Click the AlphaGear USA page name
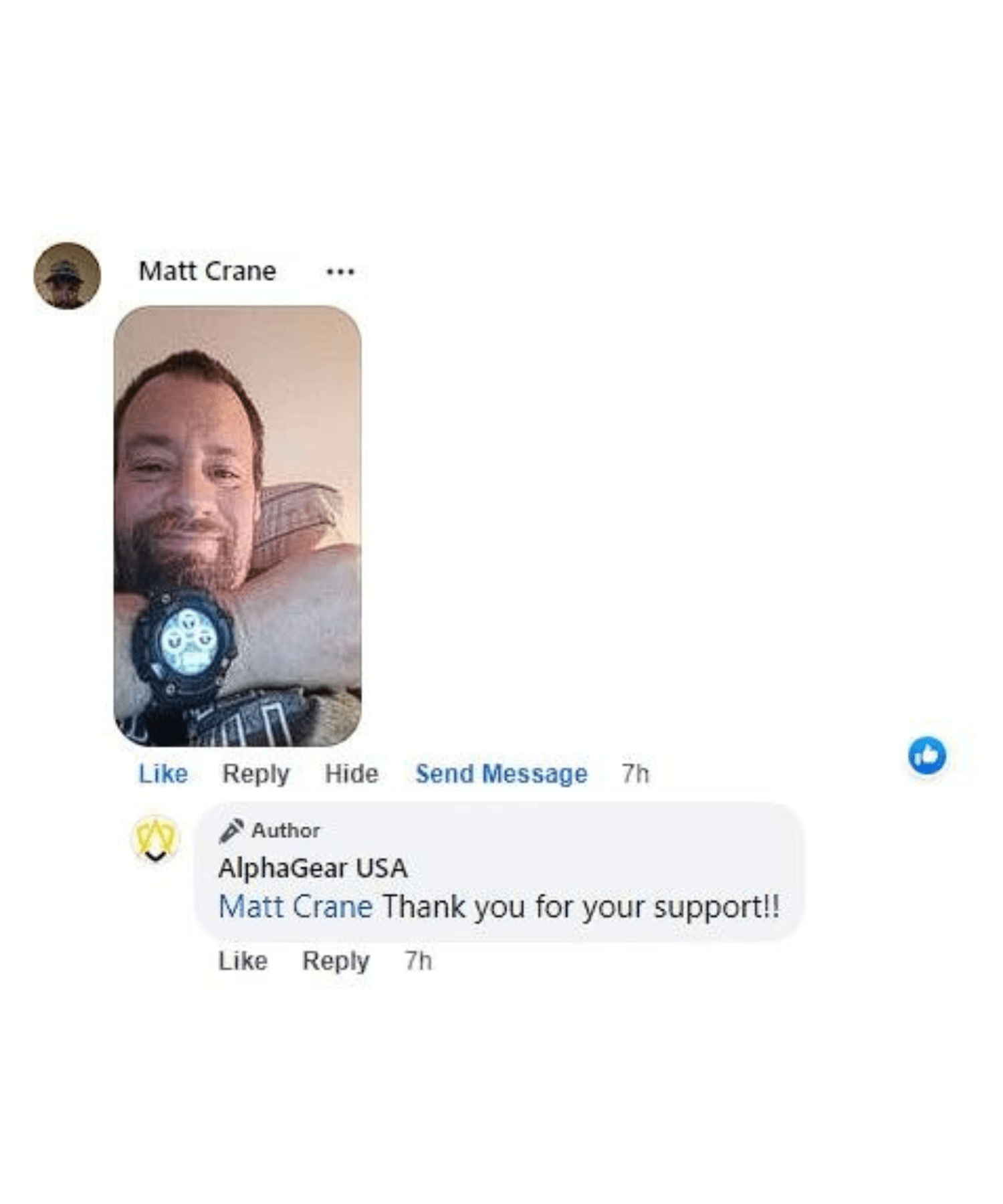Viewport: 1003px width, 1204px height. [313, 868]
